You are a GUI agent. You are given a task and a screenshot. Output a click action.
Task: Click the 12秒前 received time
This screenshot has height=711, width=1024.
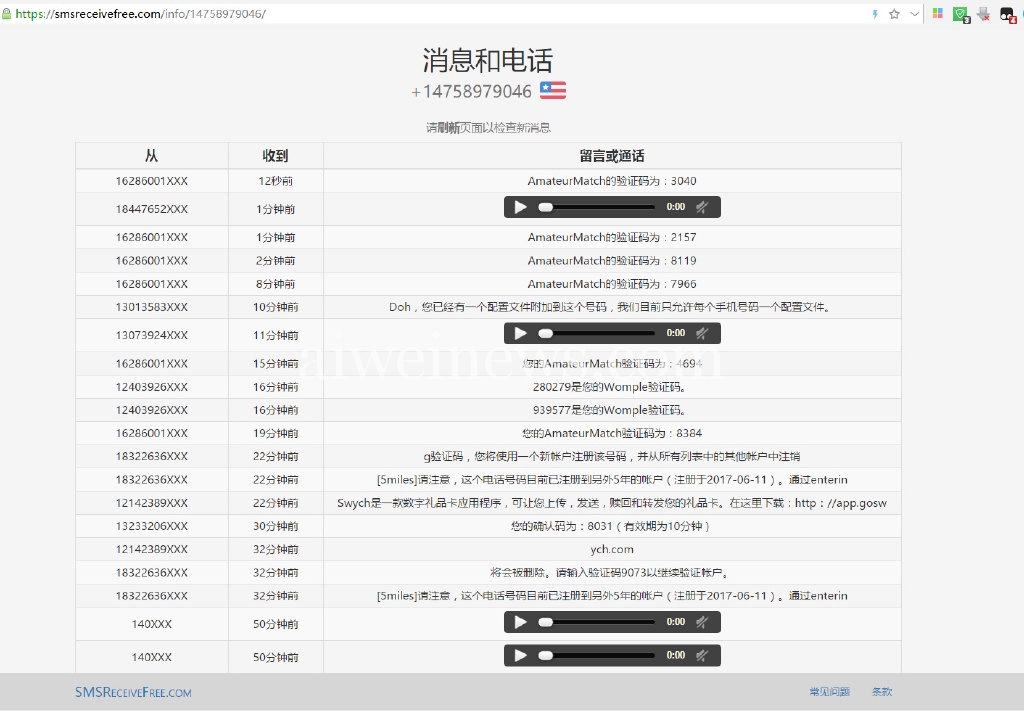click(276, 181)
